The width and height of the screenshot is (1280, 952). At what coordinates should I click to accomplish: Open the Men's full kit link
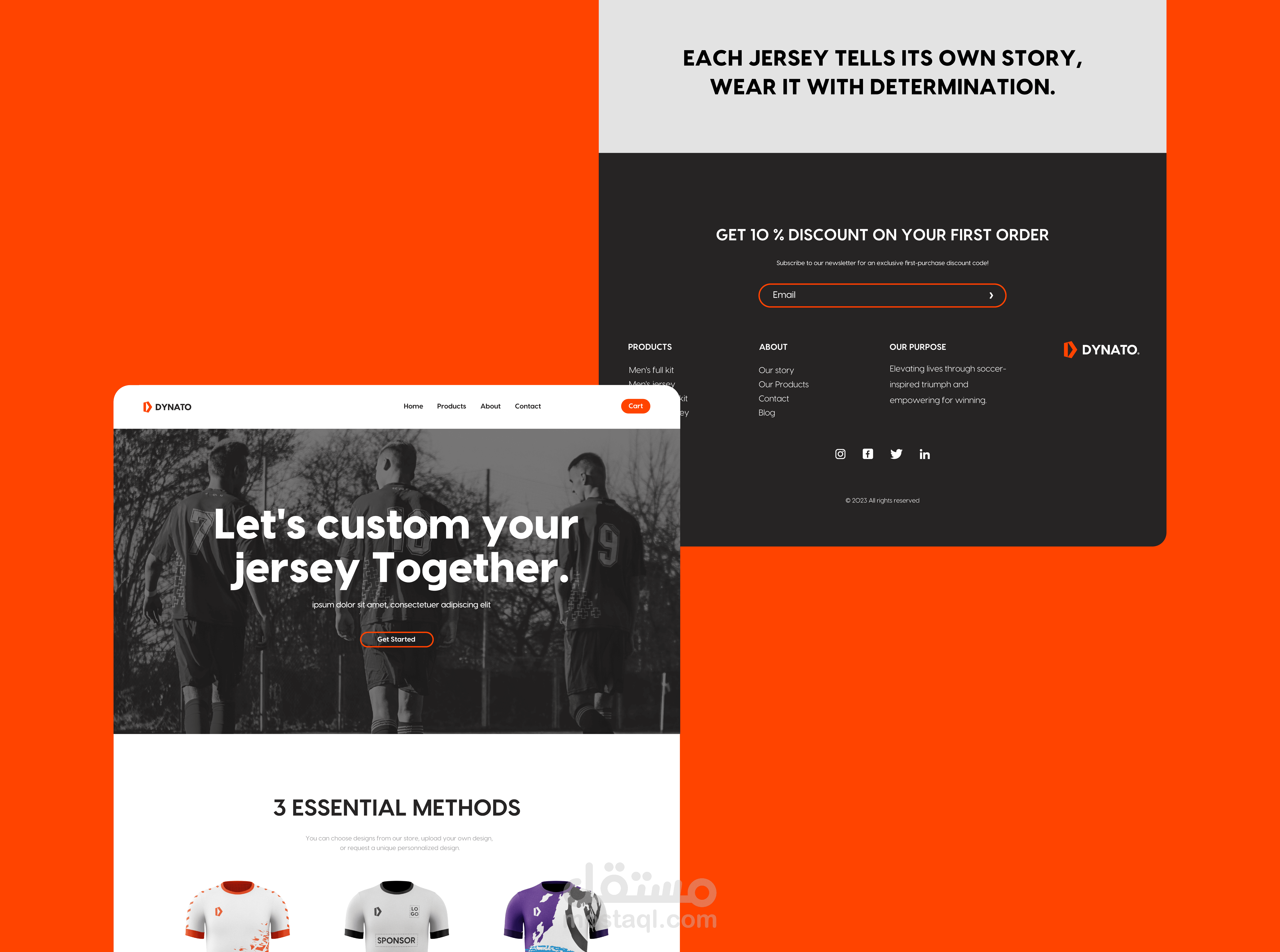(x=651, y=370)
